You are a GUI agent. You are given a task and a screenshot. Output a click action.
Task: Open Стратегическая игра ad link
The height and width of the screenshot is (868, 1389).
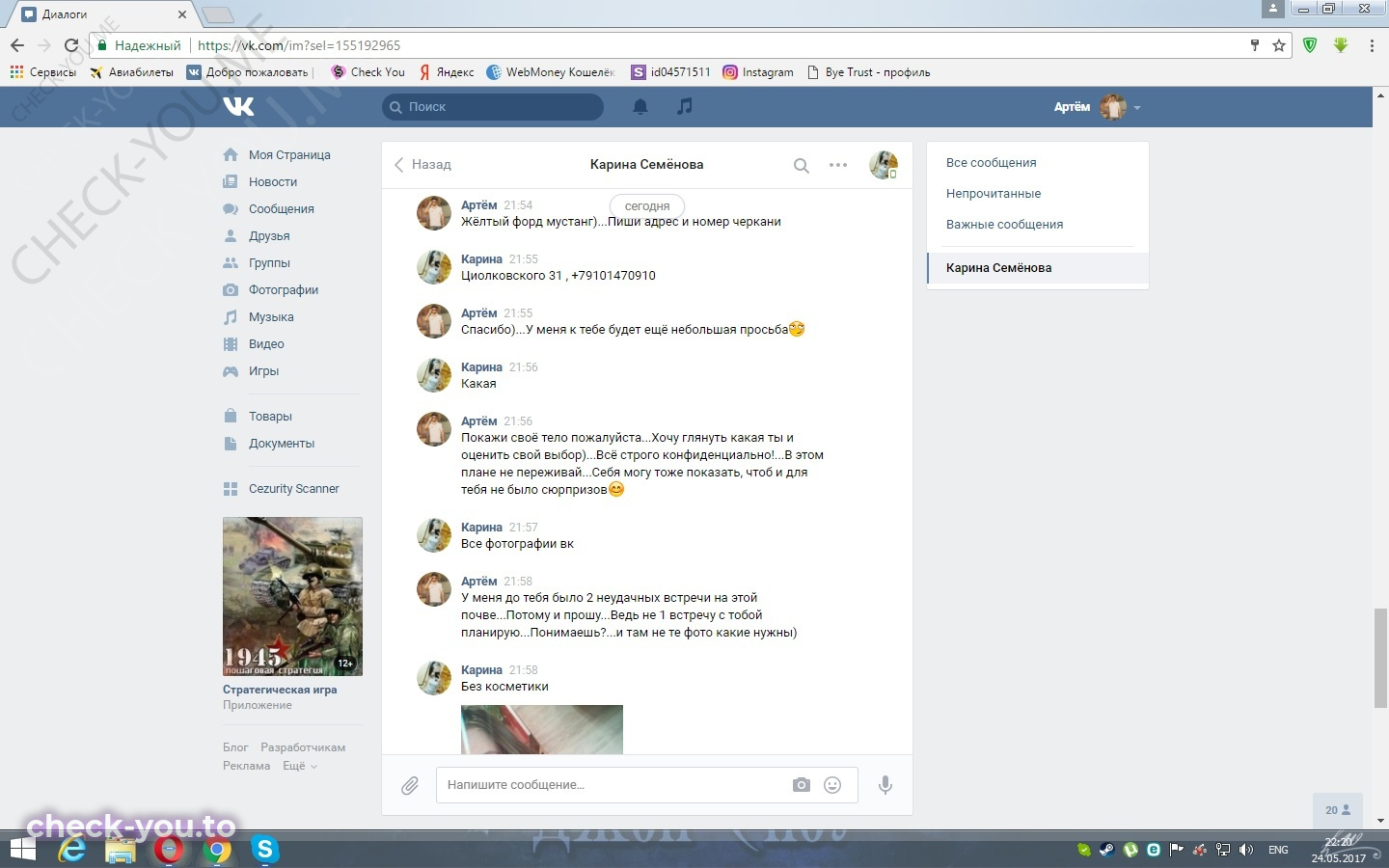pyautogui.click(x=280, y=691)
